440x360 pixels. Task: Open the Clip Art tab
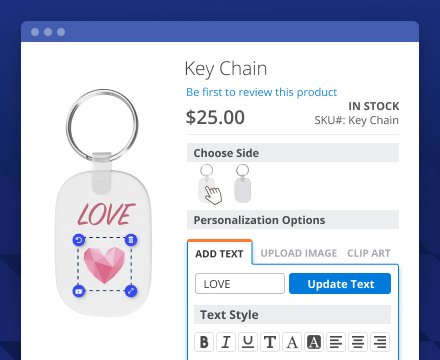click(x=369, y=253)
